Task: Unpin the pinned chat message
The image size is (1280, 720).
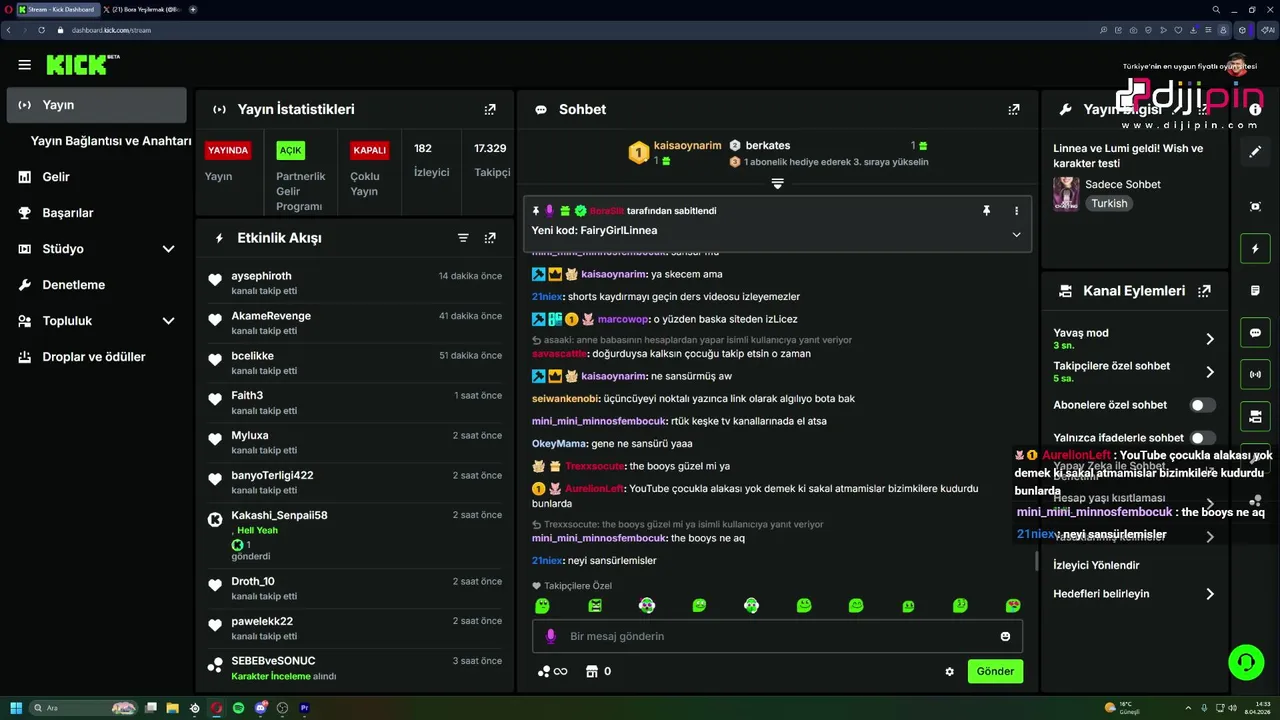Action: coord(986,211)
